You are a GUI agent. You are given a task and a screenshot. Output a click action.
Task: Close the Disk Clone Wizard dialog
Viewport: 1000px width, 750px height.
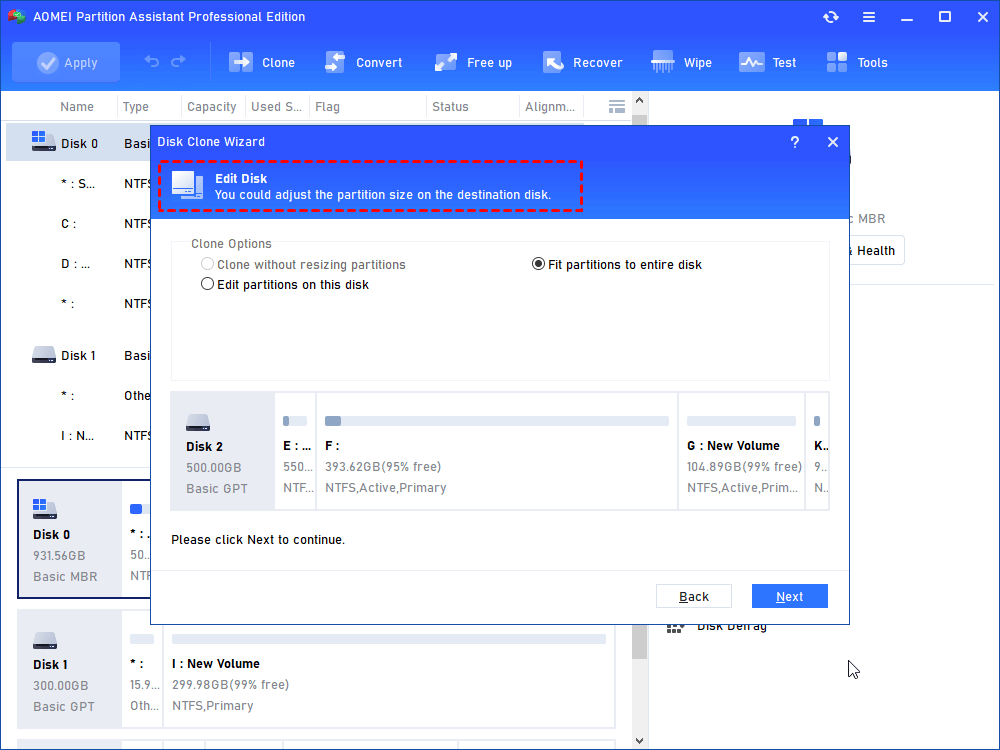pyautogui.click(x=833, y=142)
